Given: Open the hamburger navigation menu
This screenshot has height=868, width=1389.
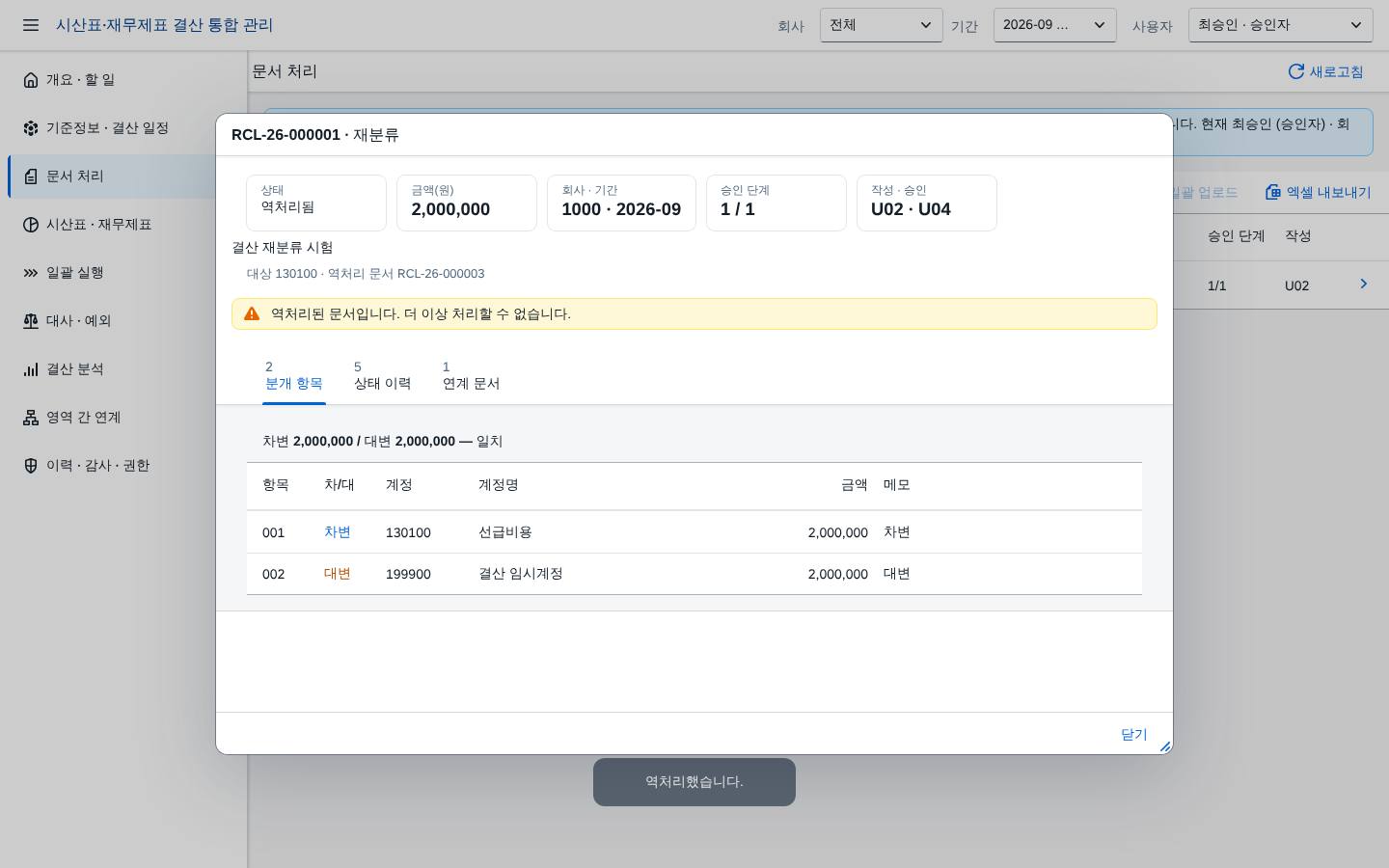Looking at the screenshot, I should 31,25.
